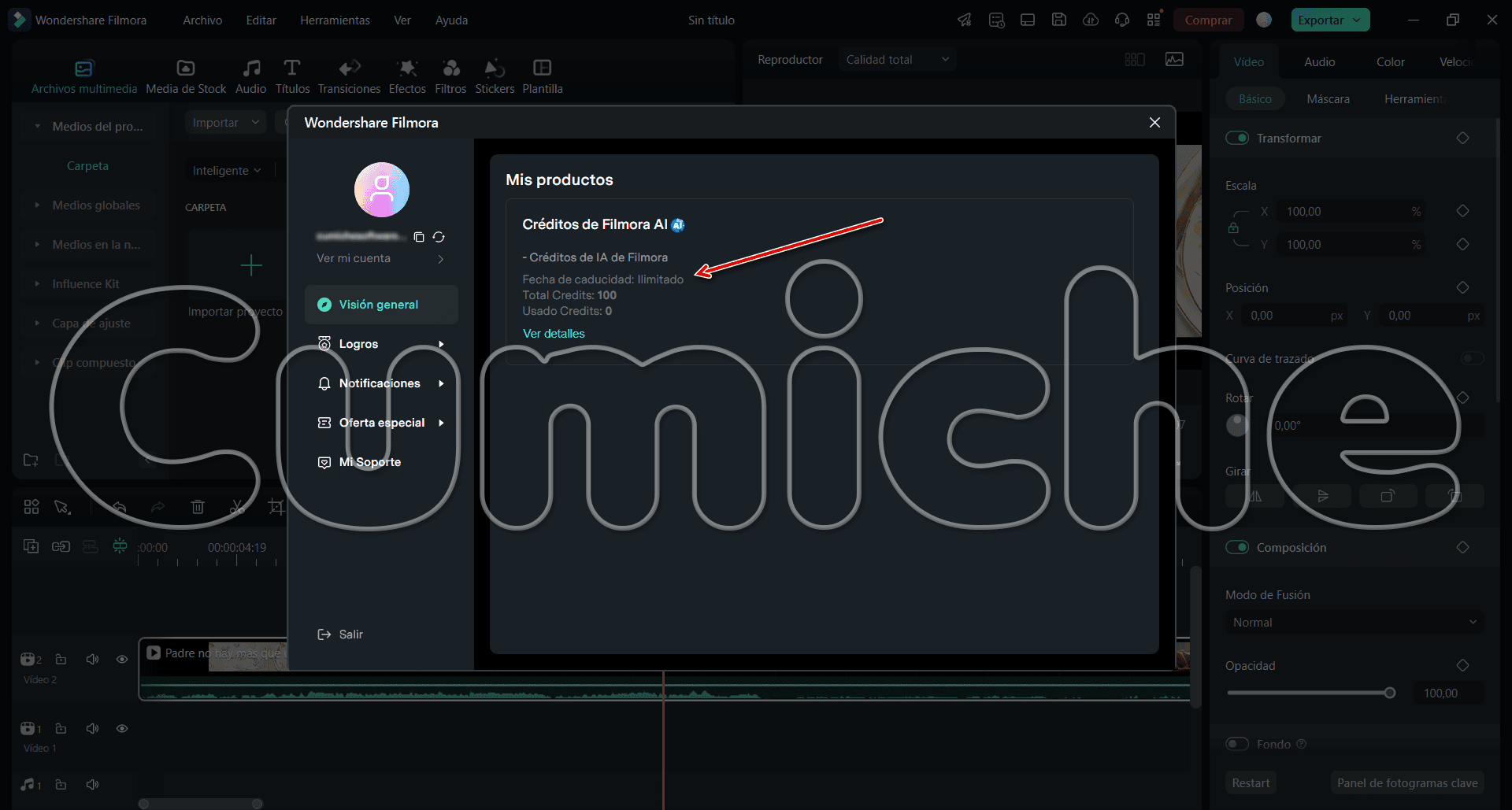Open the Calidad total dropdown

(x=897, y=60)
